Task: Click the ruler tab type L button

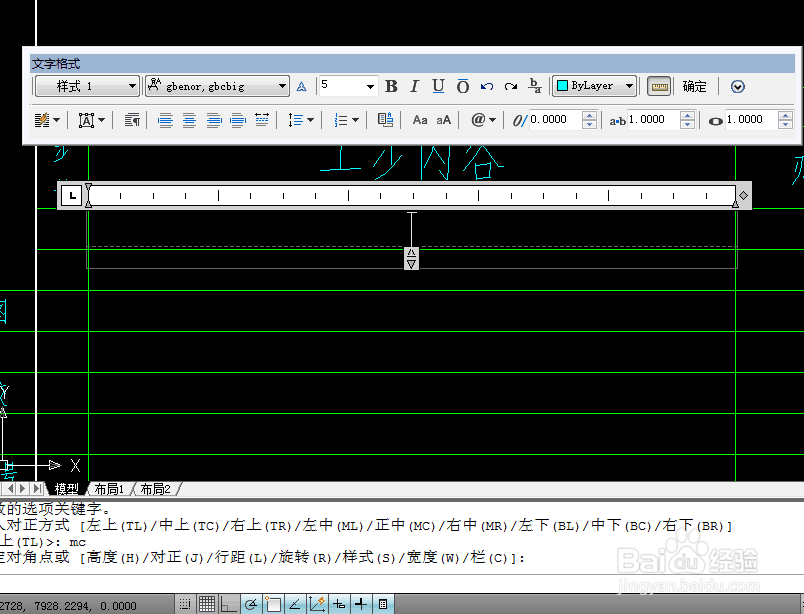Action: point(72,195)
